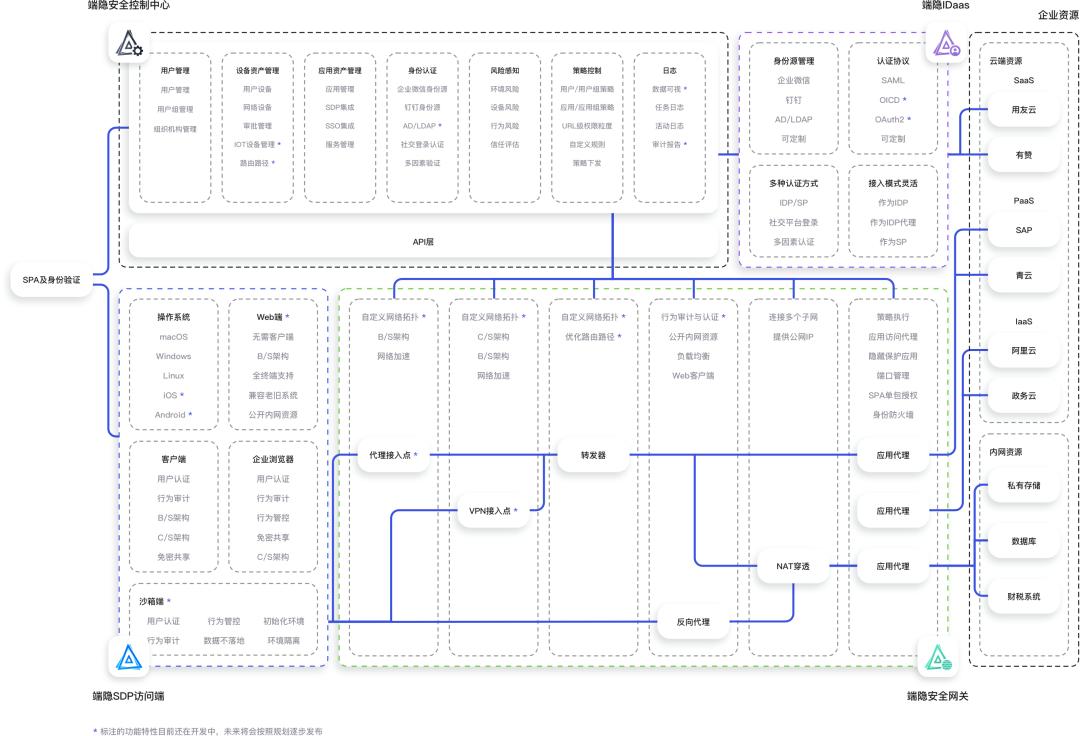Click the 数据可视 item
This screenshot has height=736, width=1080.
666,89
